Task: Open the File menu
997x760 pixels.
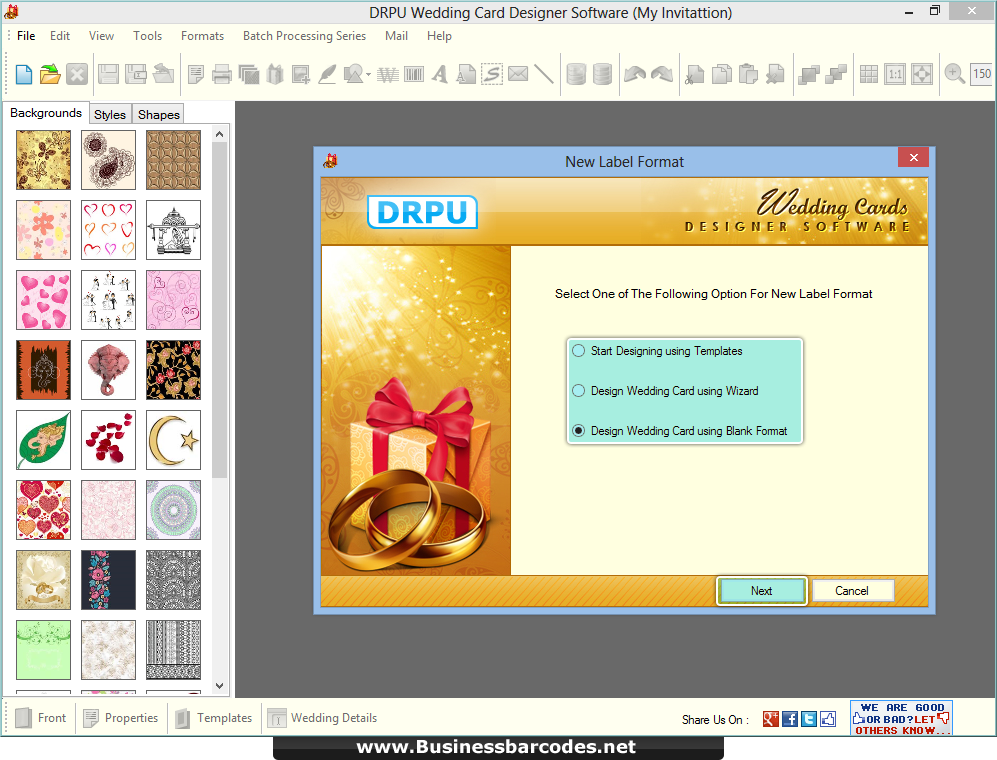Action: point(26,36)
